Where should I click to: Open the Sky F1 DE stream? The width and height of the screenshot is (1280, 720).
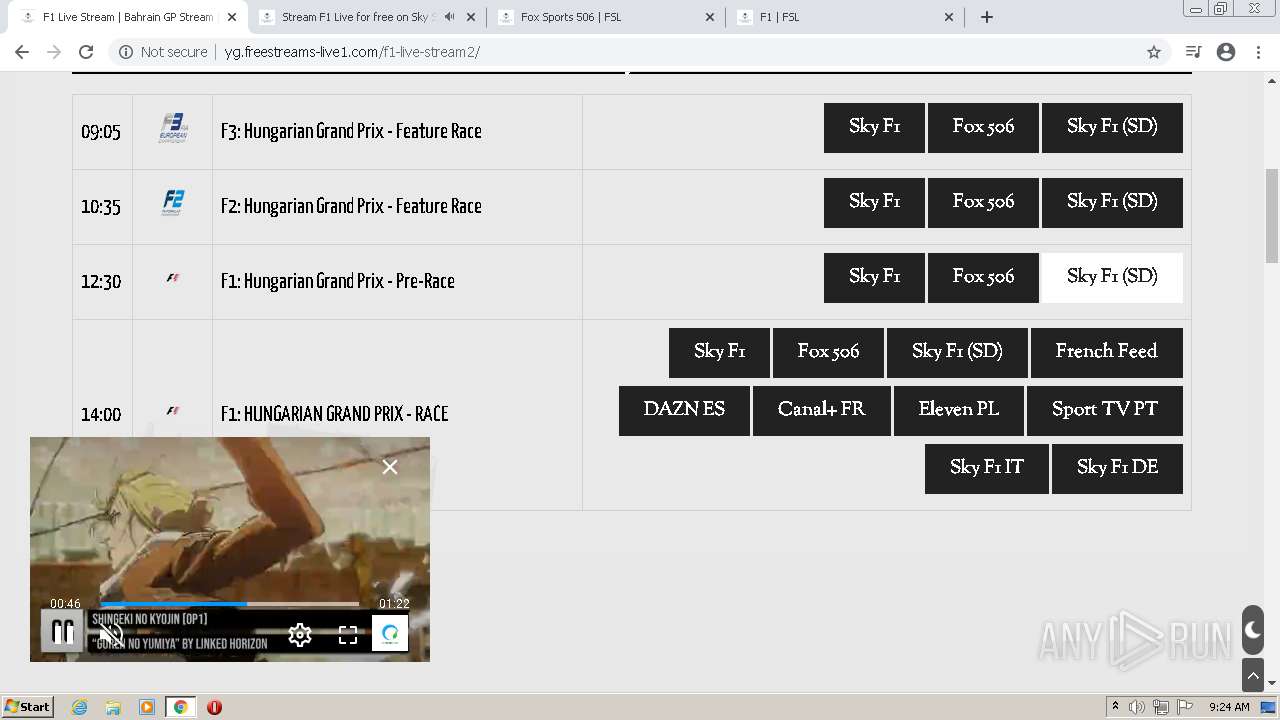coord(1117,468)
